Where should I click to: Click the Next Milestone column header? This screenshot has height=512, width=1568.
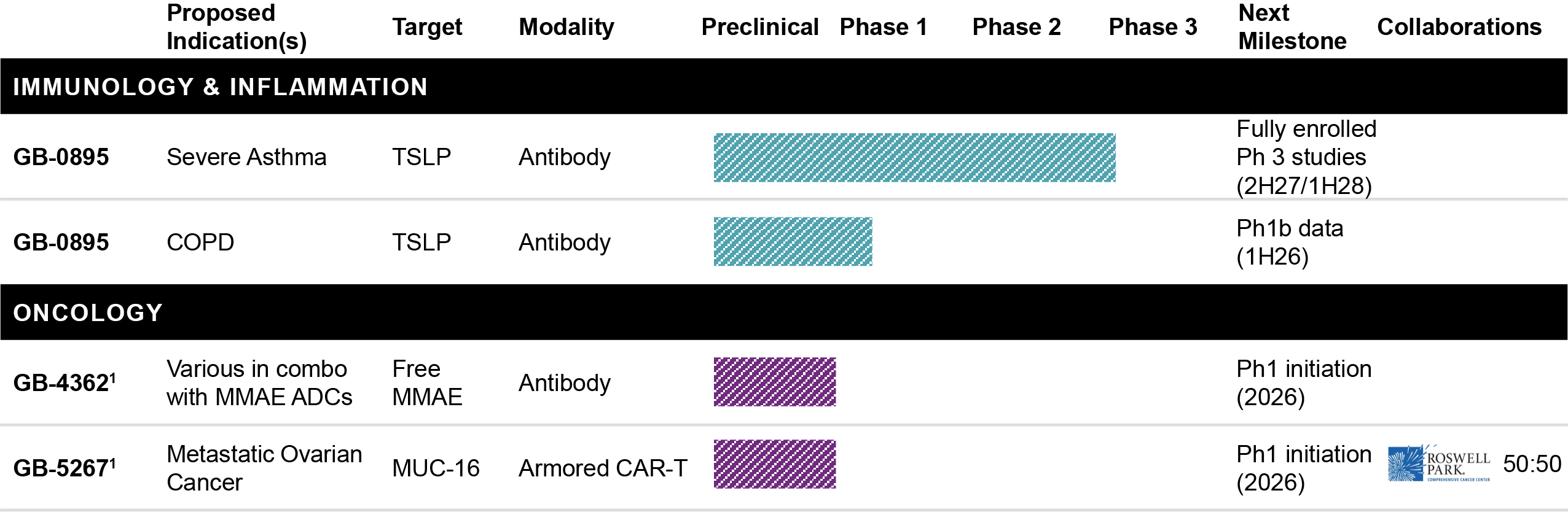click(x=1292, y=27)
